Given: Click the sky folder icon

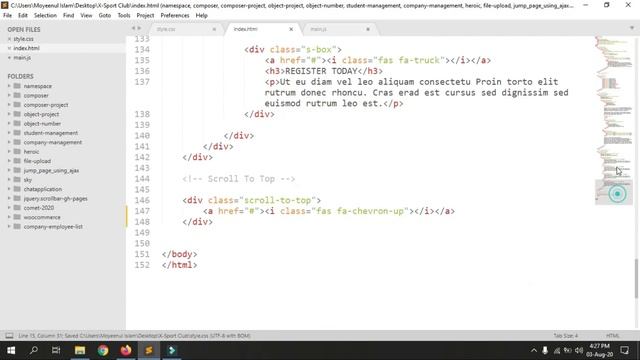Looking at the screenshot, I should pos(17,180).
